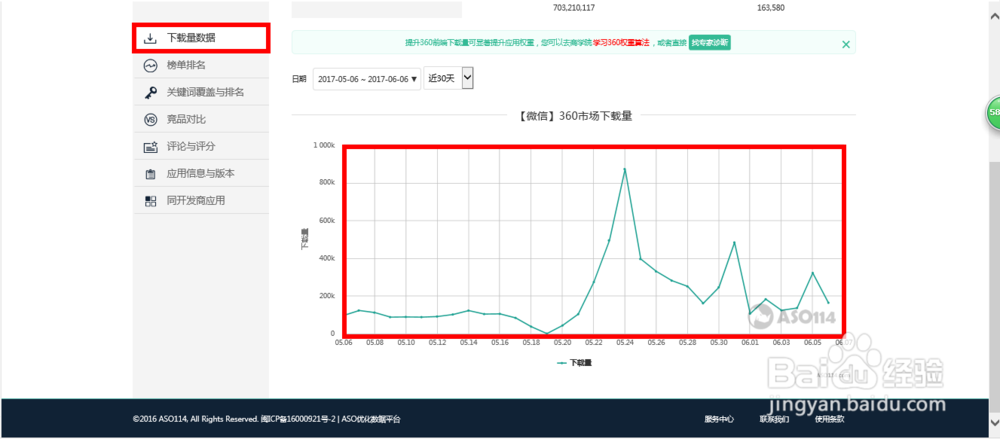Viewport: 1000px width, 439px height.
Task: Dismiss the green tip banner with X
Action: pos(846,44)
